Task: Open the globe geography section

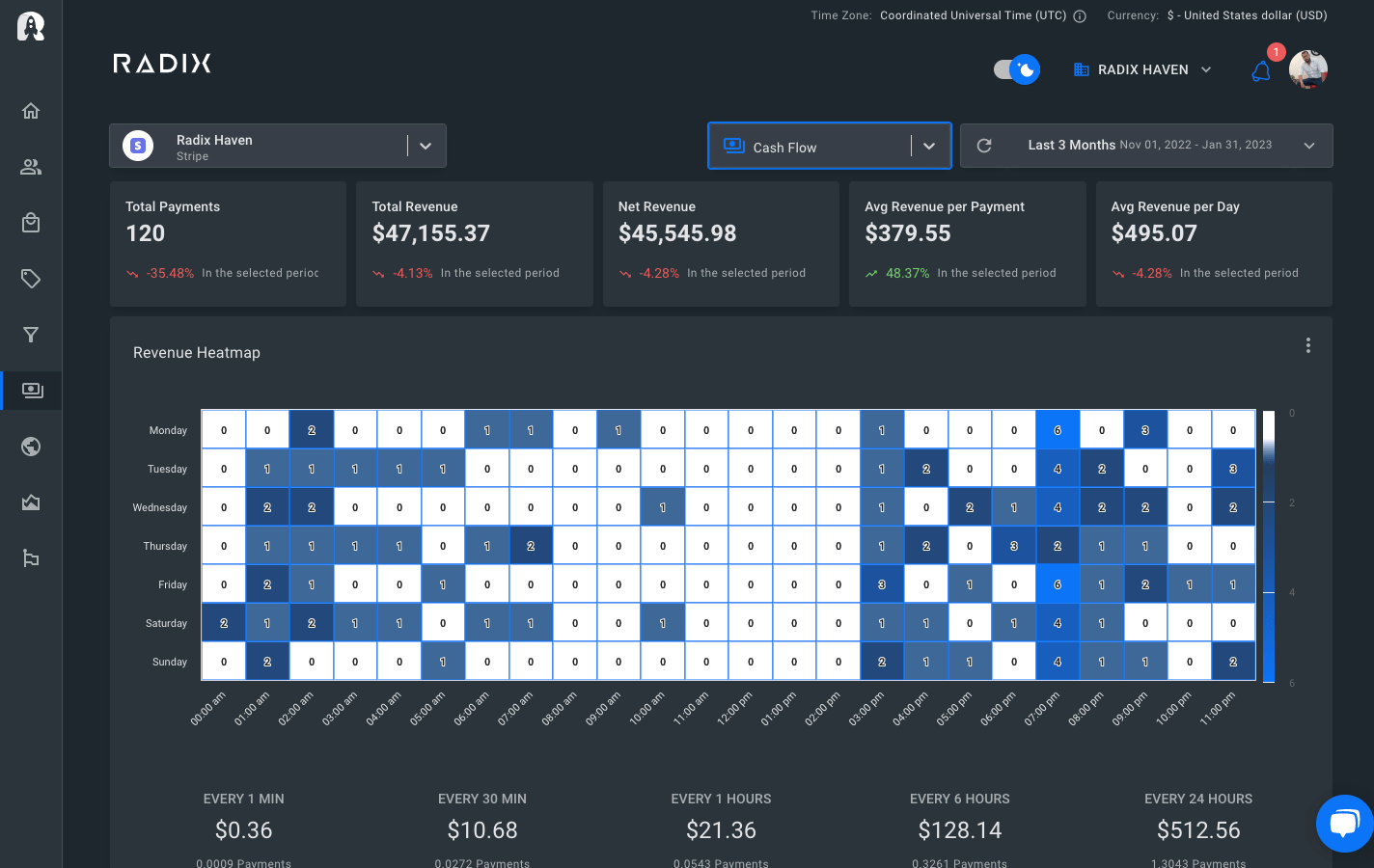Action: (30, 447)
